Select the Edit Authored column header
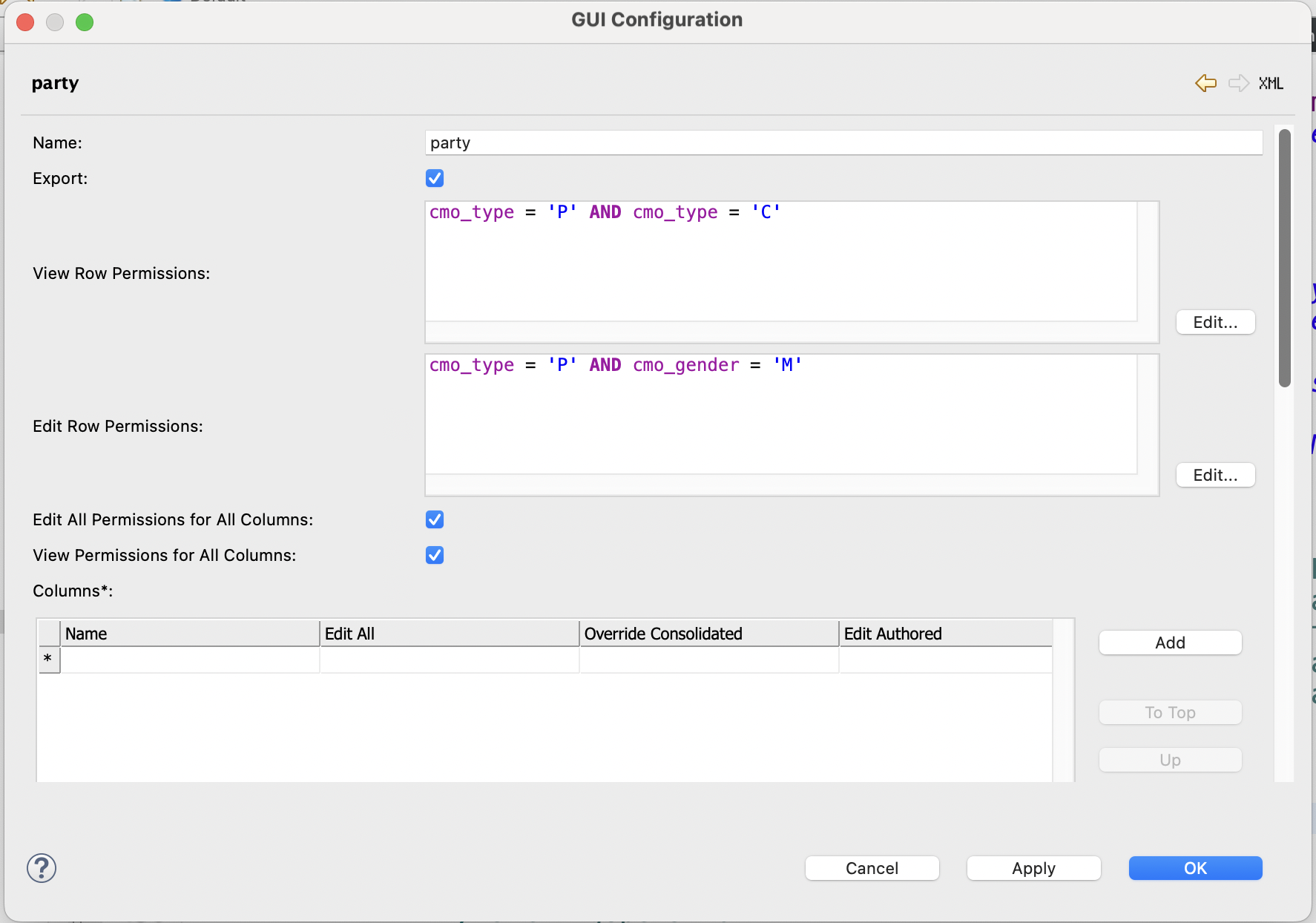The height and width of the screenshot is (923, 1316). point(892,633)
